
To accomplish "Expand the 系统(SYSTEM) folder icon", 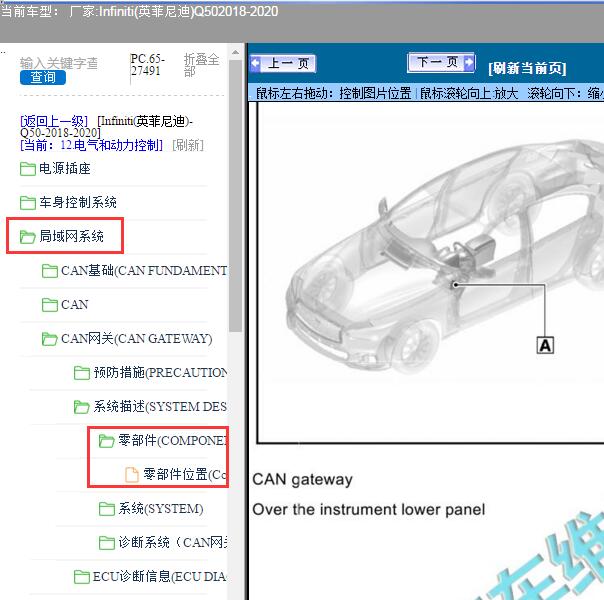I will point(107,509).
